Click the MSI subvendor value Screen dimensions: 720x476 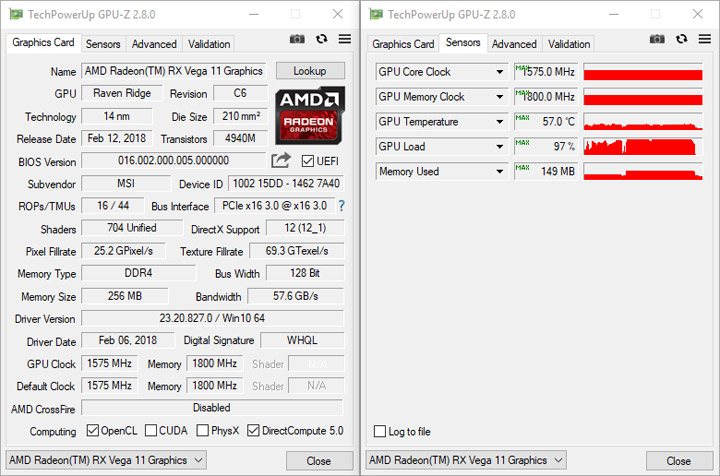tap(126, 184)
